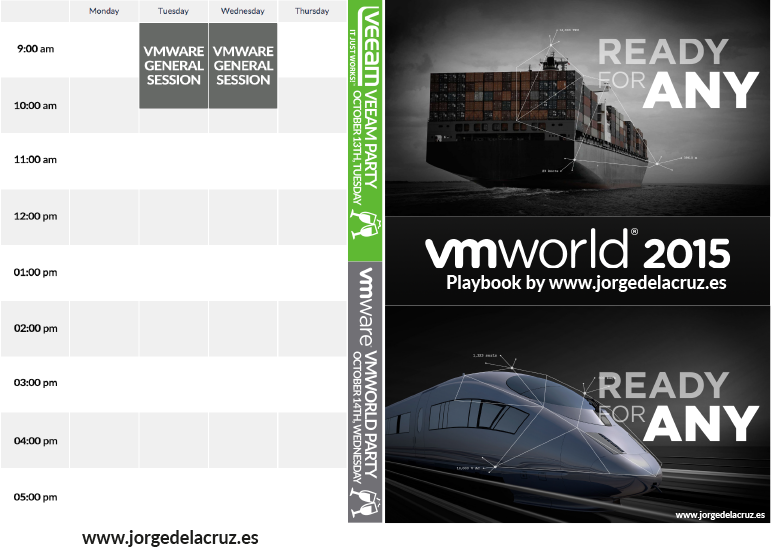Select the 10:00 am time label
Image resolution: width=778 pixels, height=554 pixels.
[x=35, y=105]
